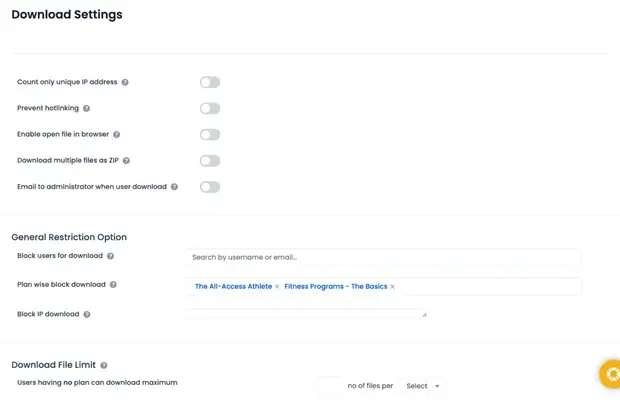Enable Download multiple files as ZIP

pyautogui.click(x=210, y=161)
